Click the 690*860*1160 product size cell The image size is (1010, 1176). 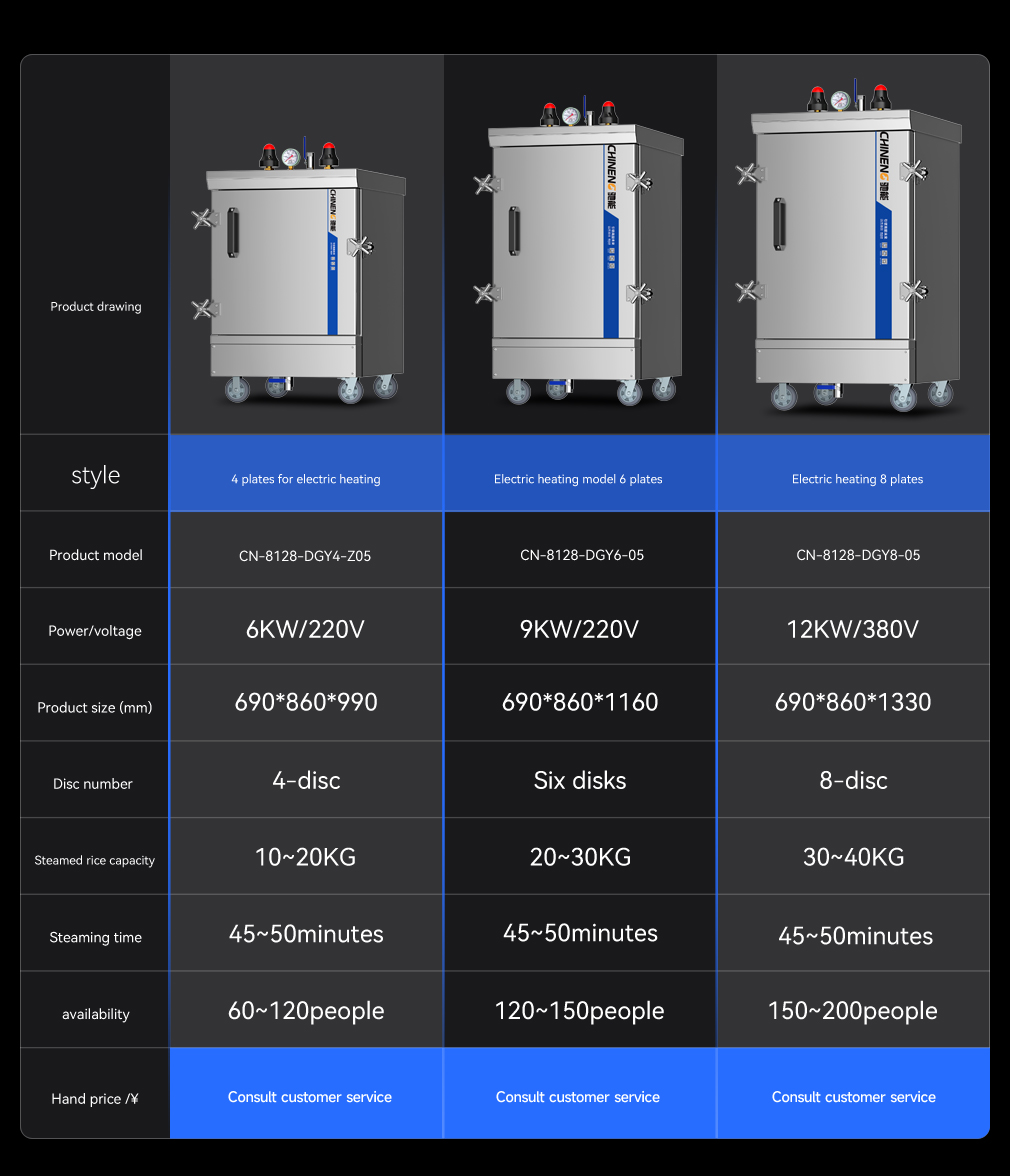(580, 702)
